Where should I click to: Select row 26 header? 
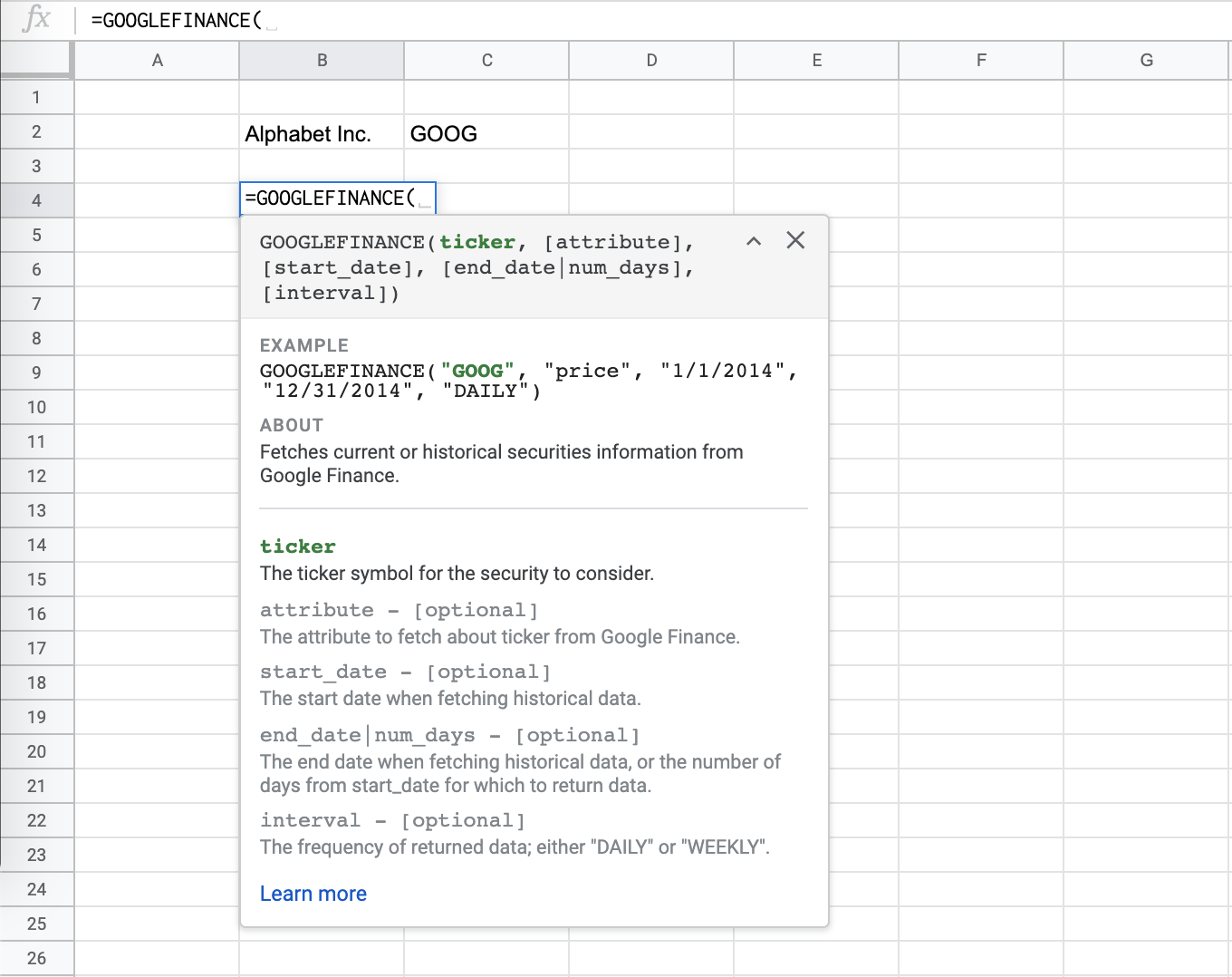tap(37, 958)
